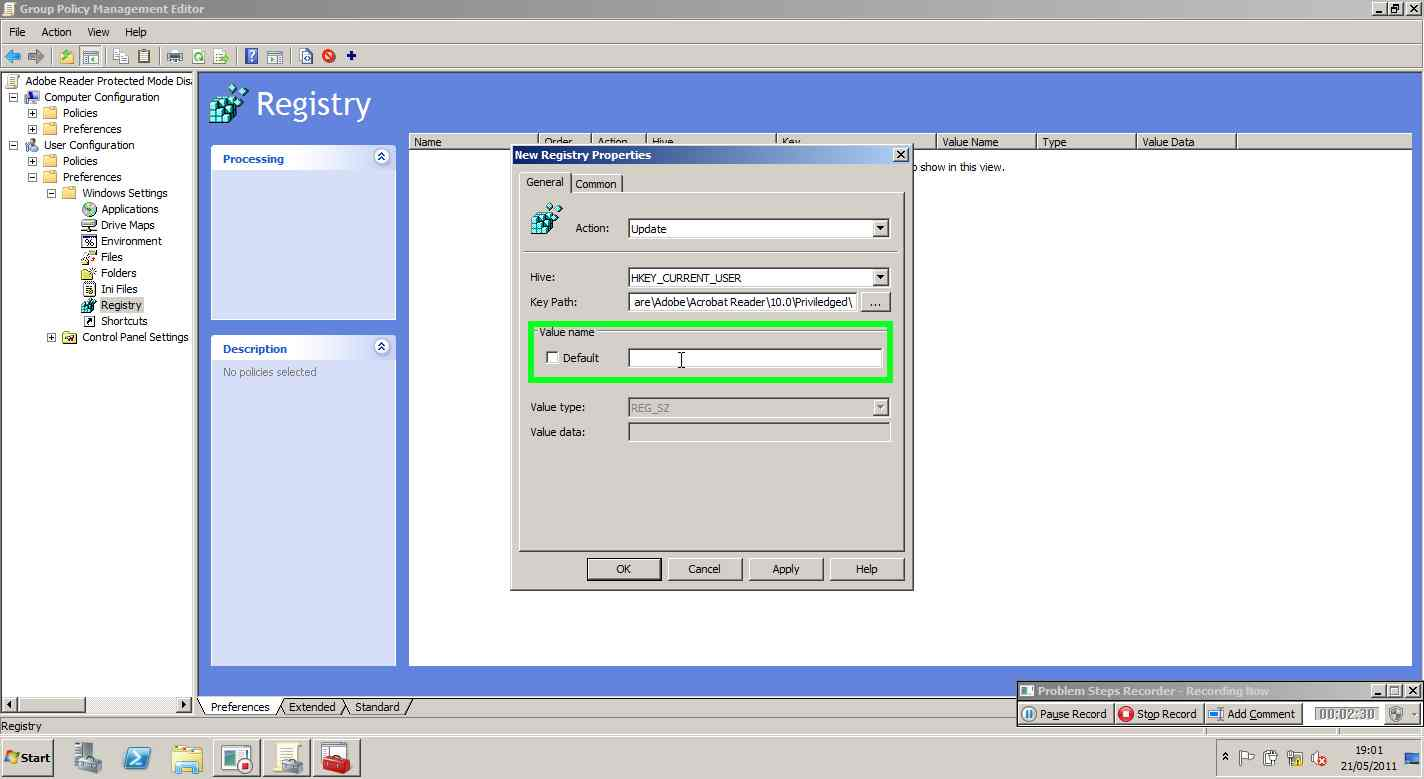Click the Key Path text field

[x=743, y=302]
